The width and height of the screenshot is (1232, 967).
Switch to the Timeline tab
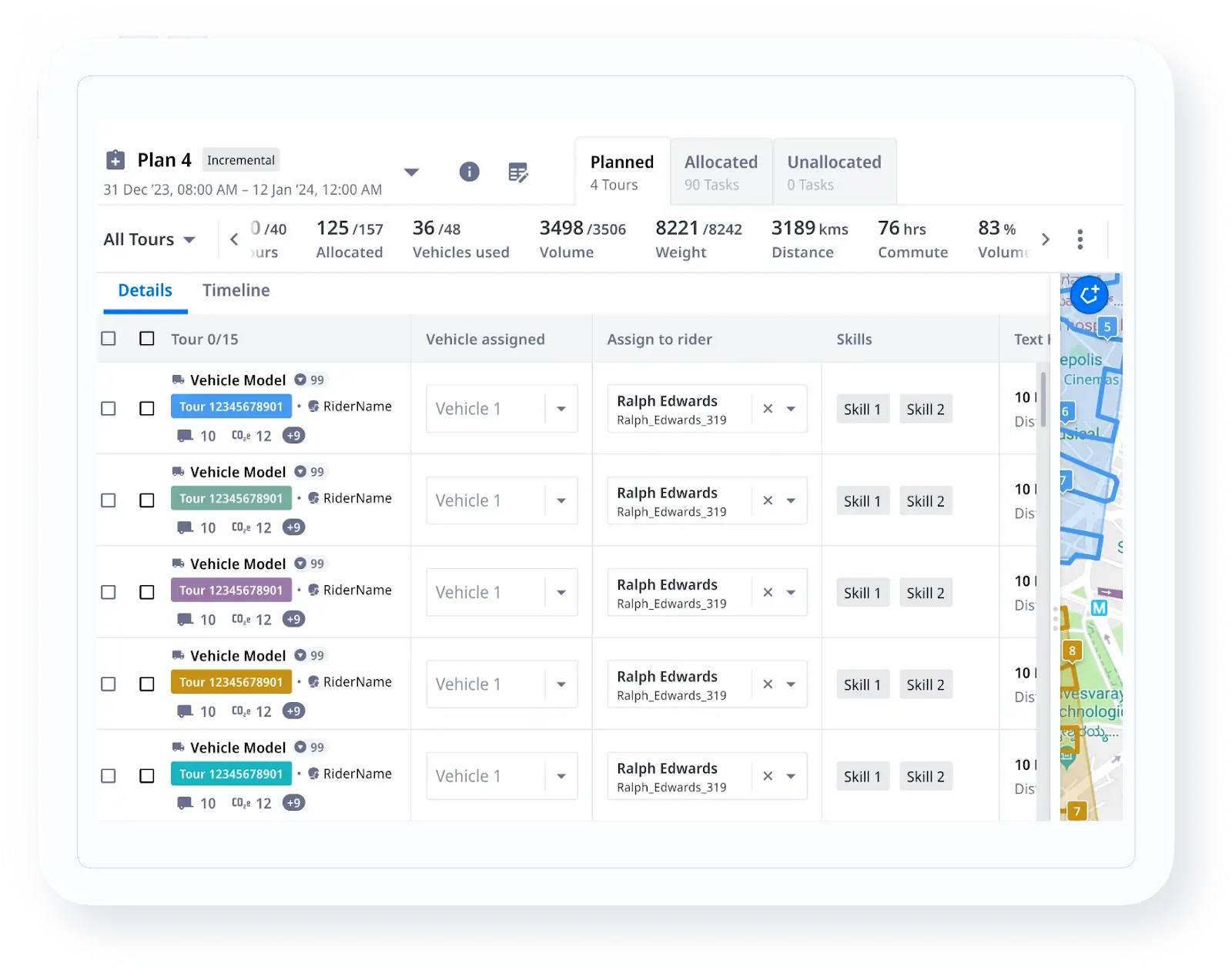tap(236, 290)
